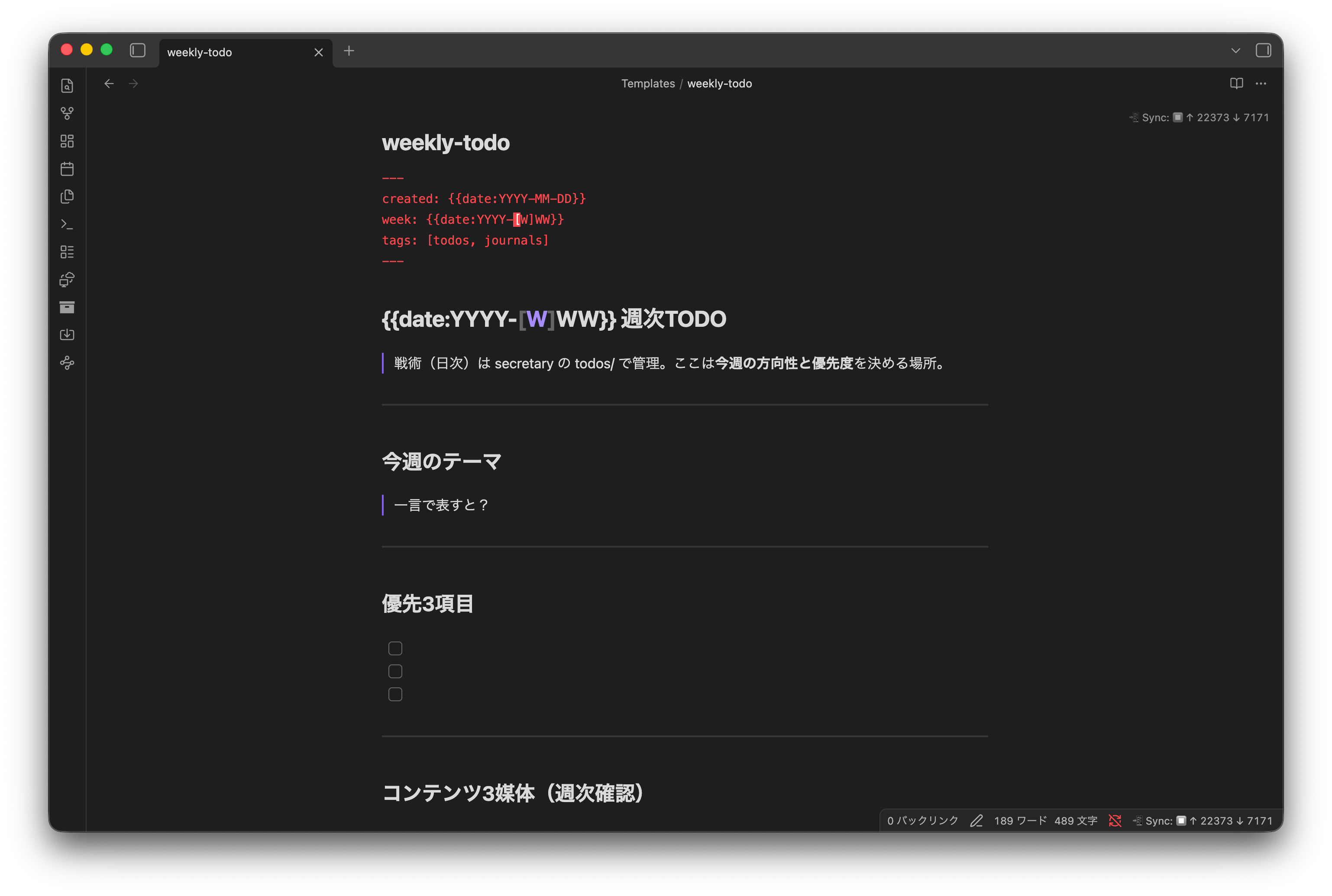The height and width of the screenshot is (896, 1332).
Task: Insert template using the stacked pages icon
Action: click(x=67, y=197)
